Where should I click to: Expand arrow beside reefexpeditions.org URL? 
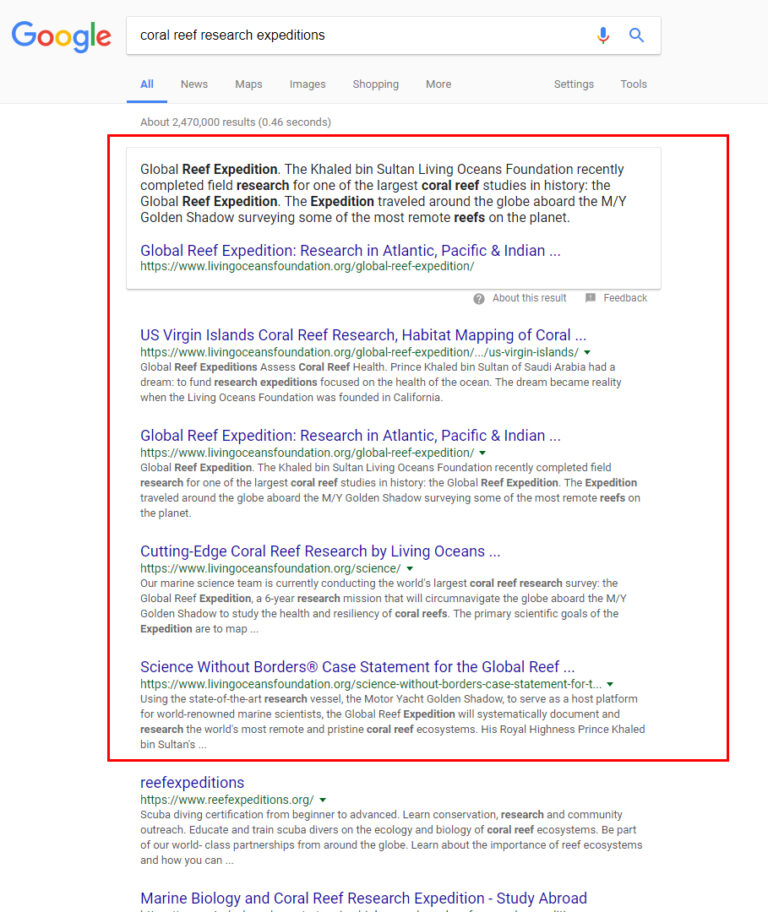pos(323,800)
